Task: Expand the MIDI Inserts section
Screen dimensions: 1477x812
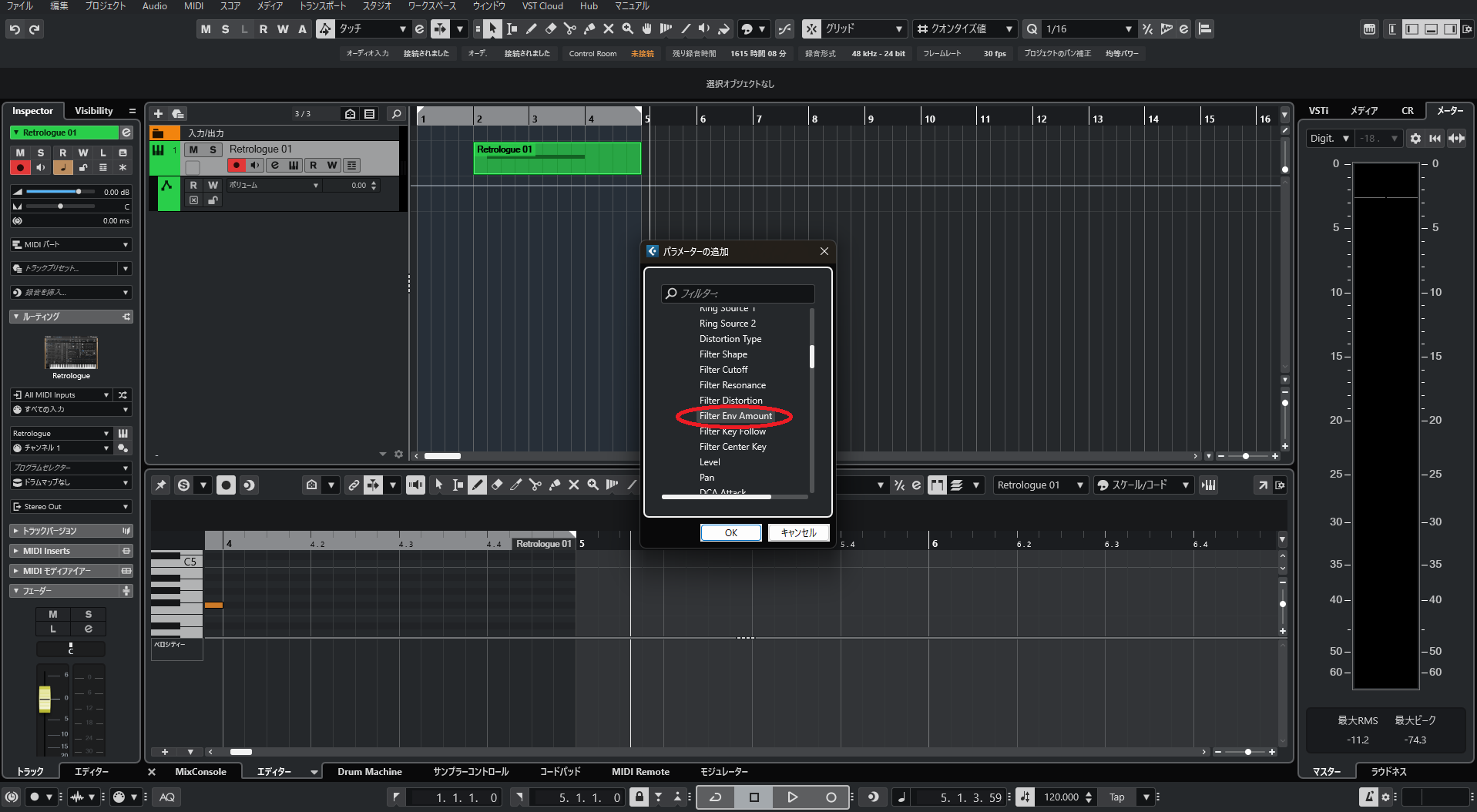Action: [x=71, y=551]
